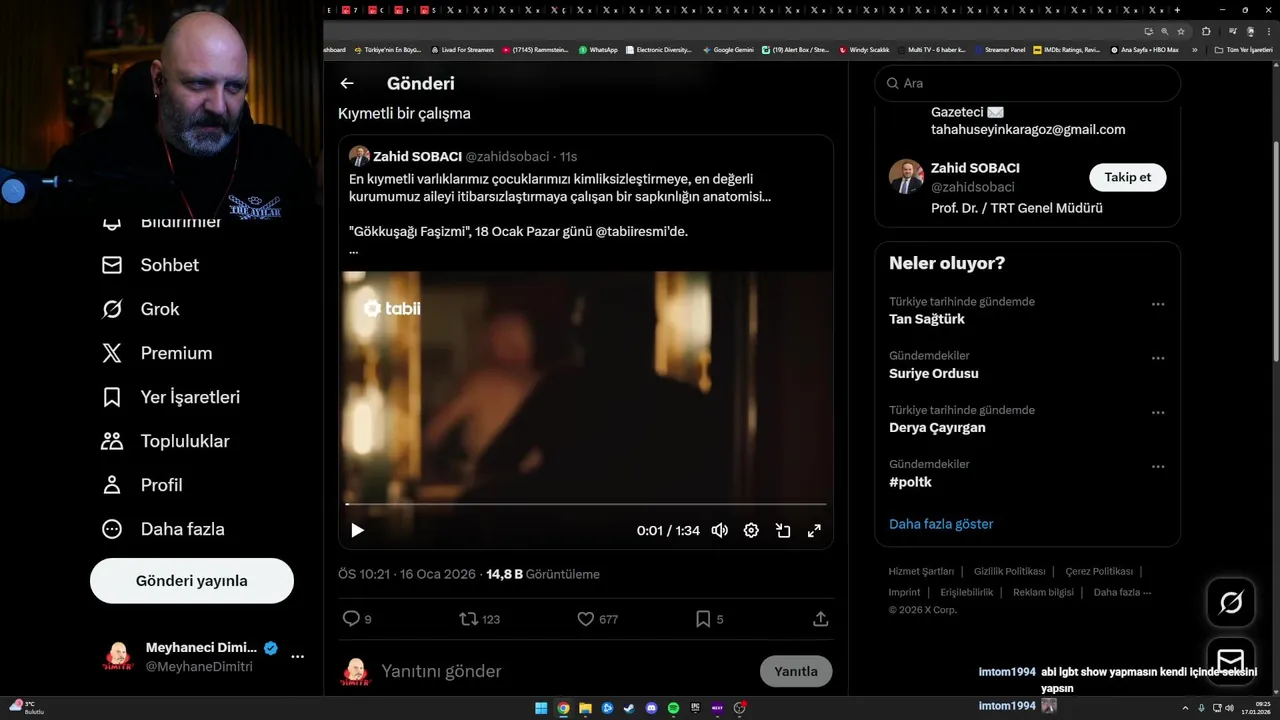Open the Google Gemini bookmark
The width and height of the screenshot is (1280, 720).
[728, 49]
